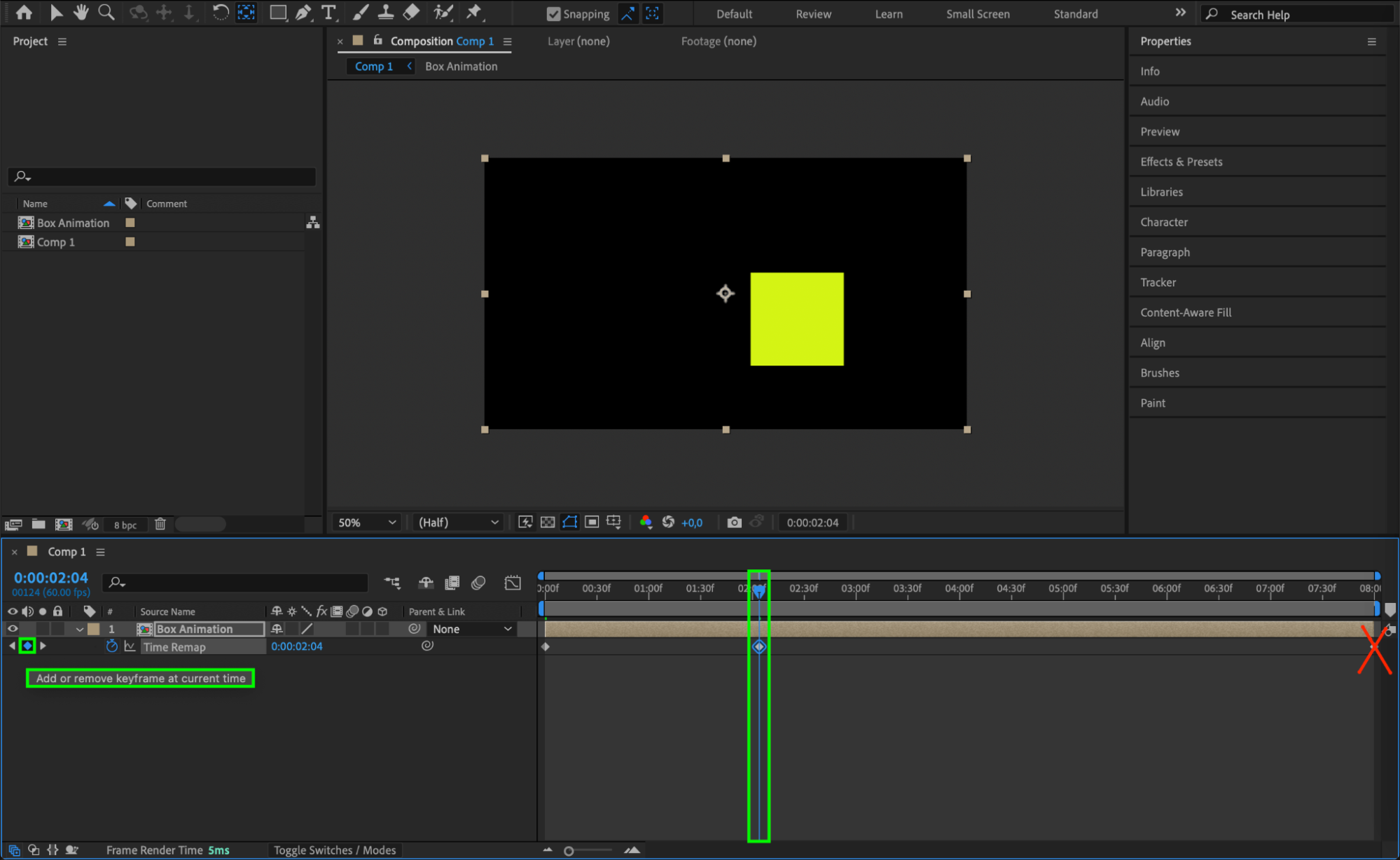
Task: Click the Home icon in toolbar
Action: (24, 12)
